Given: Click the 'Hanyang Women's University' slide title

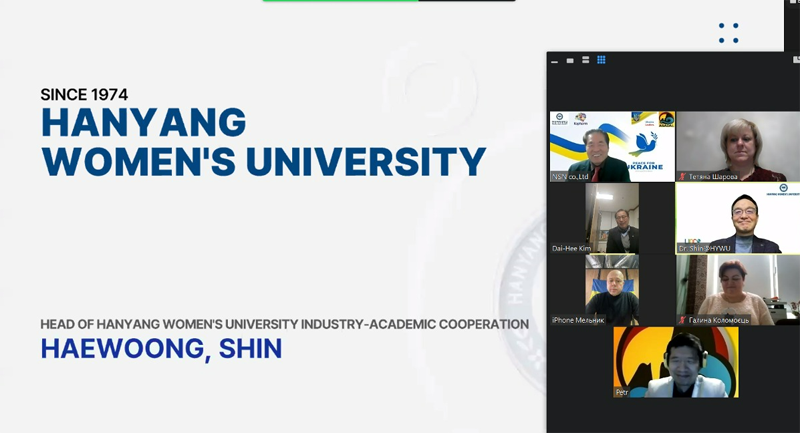Looking at the screenshot, I should 263,142.
